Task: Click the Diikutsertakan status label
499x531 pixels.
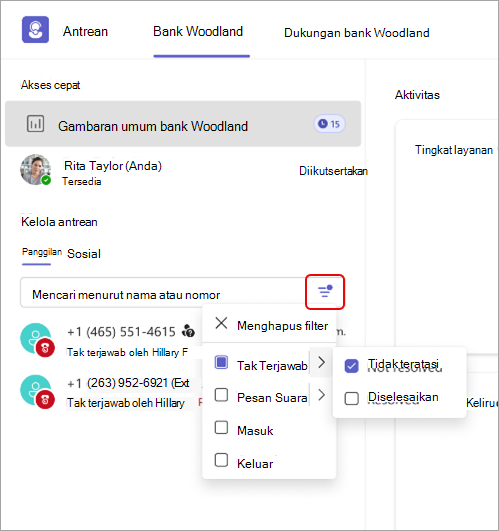Action: 333,171
